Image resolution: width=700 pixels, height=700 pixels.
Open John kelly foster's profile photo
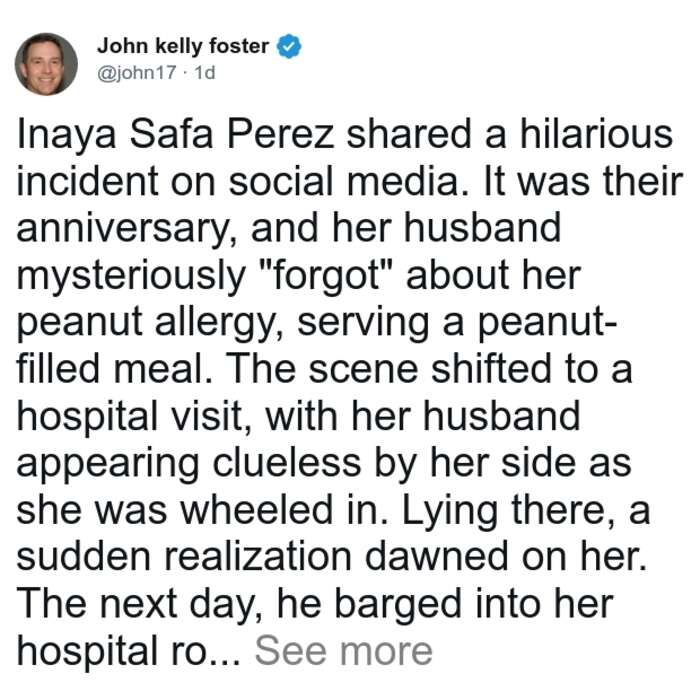(46, 64)
